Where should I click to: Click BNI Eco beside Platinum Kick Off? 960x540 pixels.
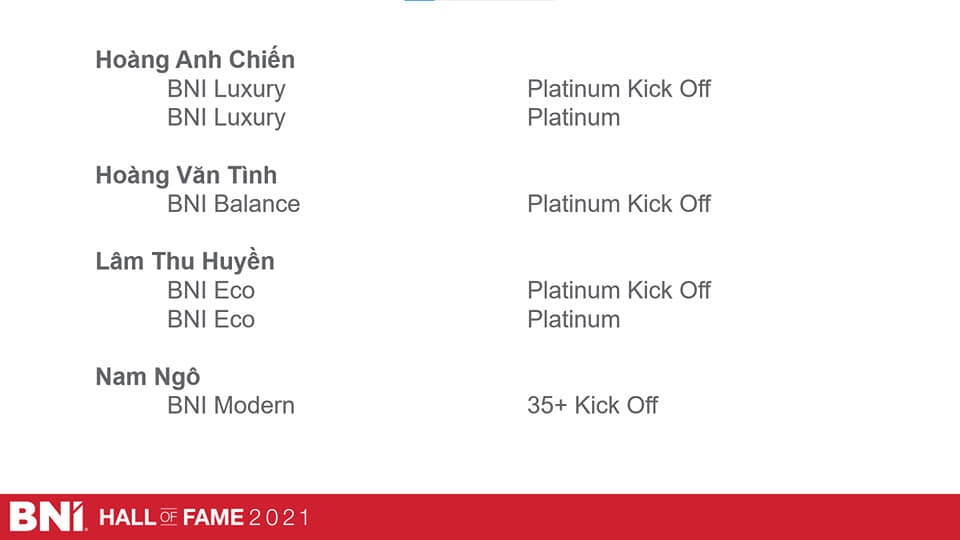[x=211, y=290]
